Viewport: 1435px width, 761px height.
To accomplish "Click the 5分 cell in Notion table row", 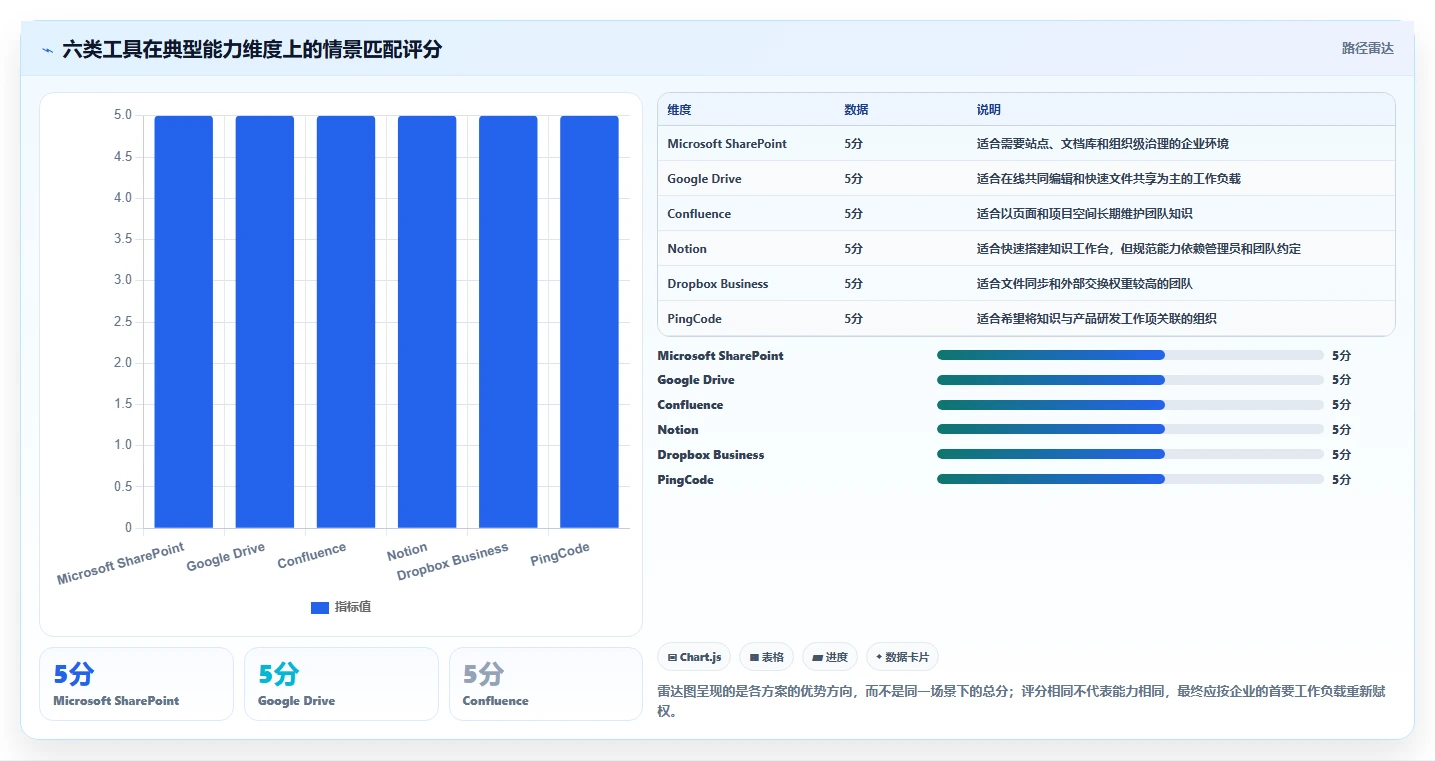I will 853,249.
